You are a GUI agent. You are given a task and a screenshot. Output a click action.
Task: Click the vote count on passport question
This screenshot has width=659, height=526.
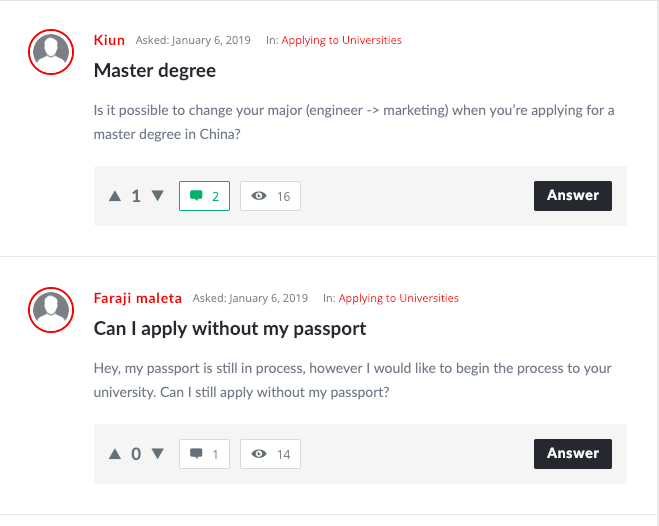pyautogui.click(x=136, y=454)
